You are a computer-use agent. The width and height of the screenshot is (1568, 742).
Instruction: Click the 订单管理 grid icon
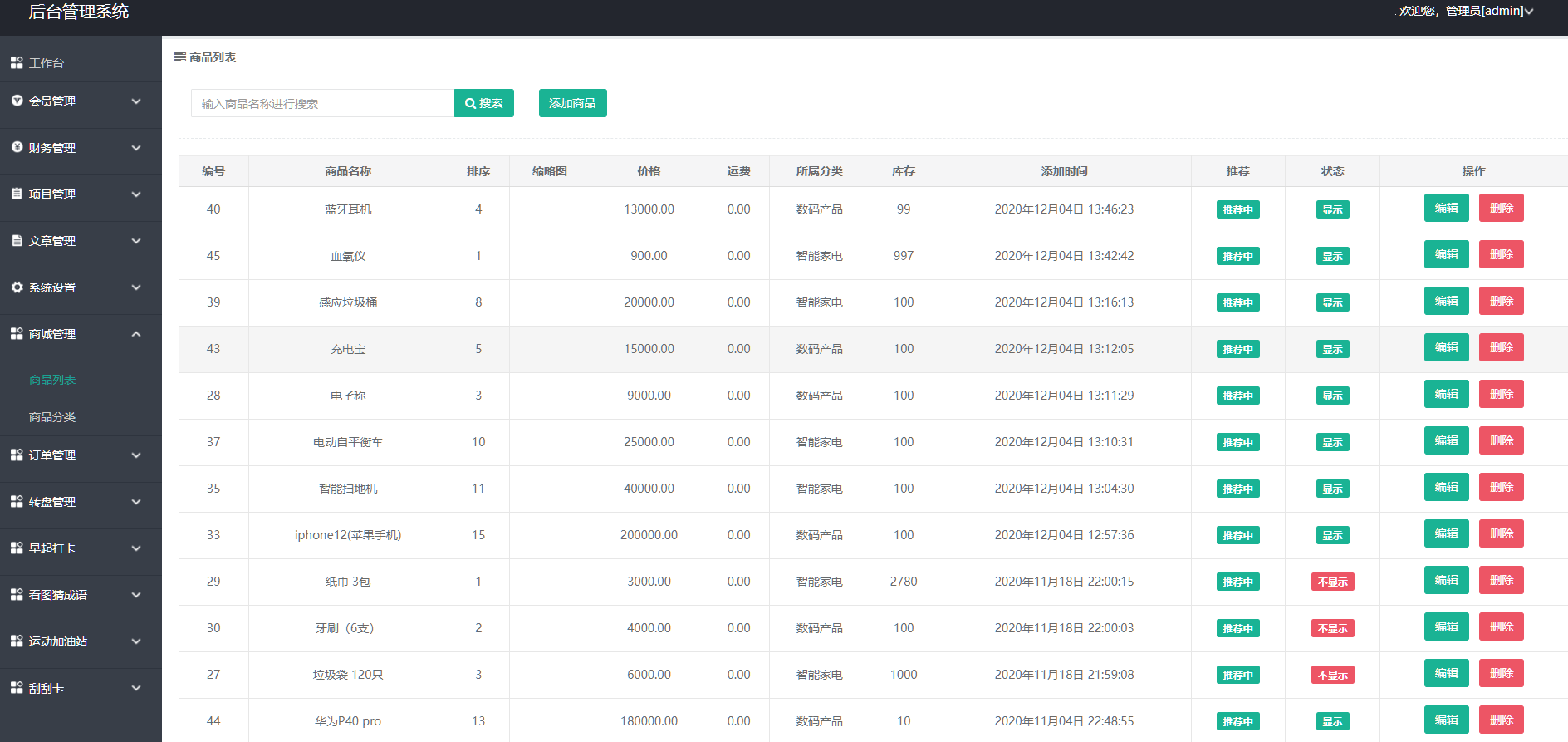(17, 455)
